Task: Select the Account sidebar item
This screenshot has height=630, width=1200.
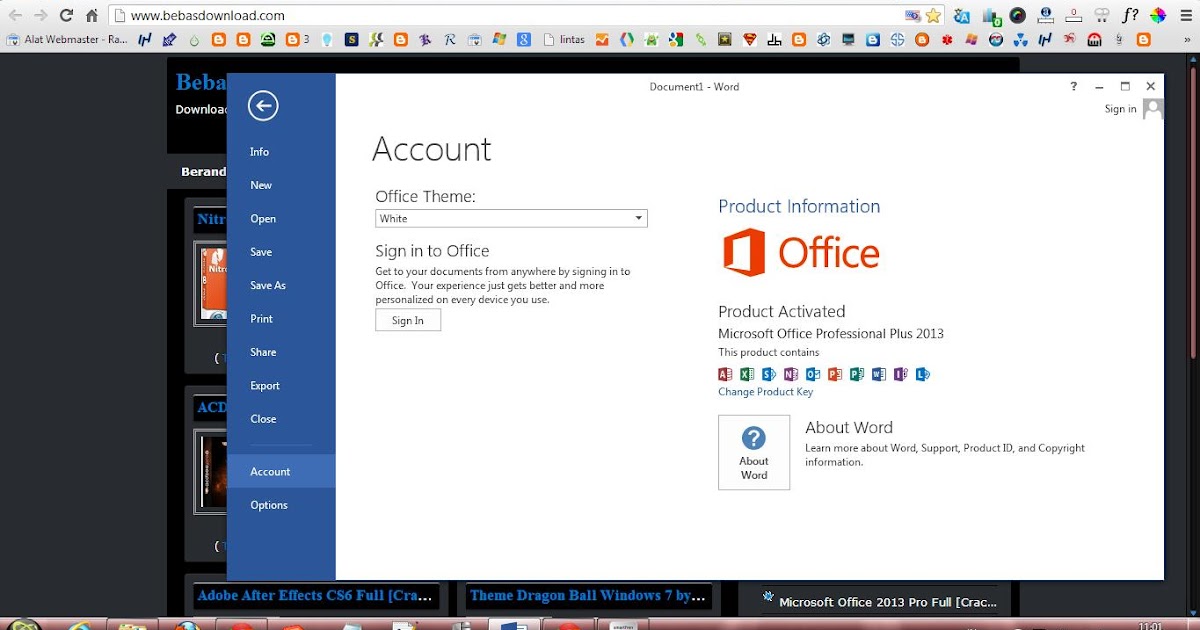Action: 281,472
